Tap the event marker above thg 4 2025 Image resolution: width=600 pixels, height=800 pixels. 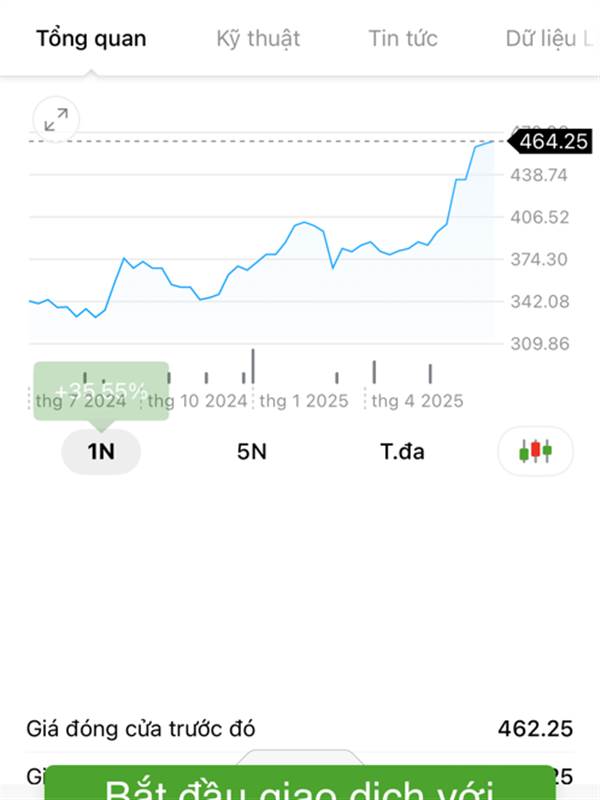click(430, 373)
